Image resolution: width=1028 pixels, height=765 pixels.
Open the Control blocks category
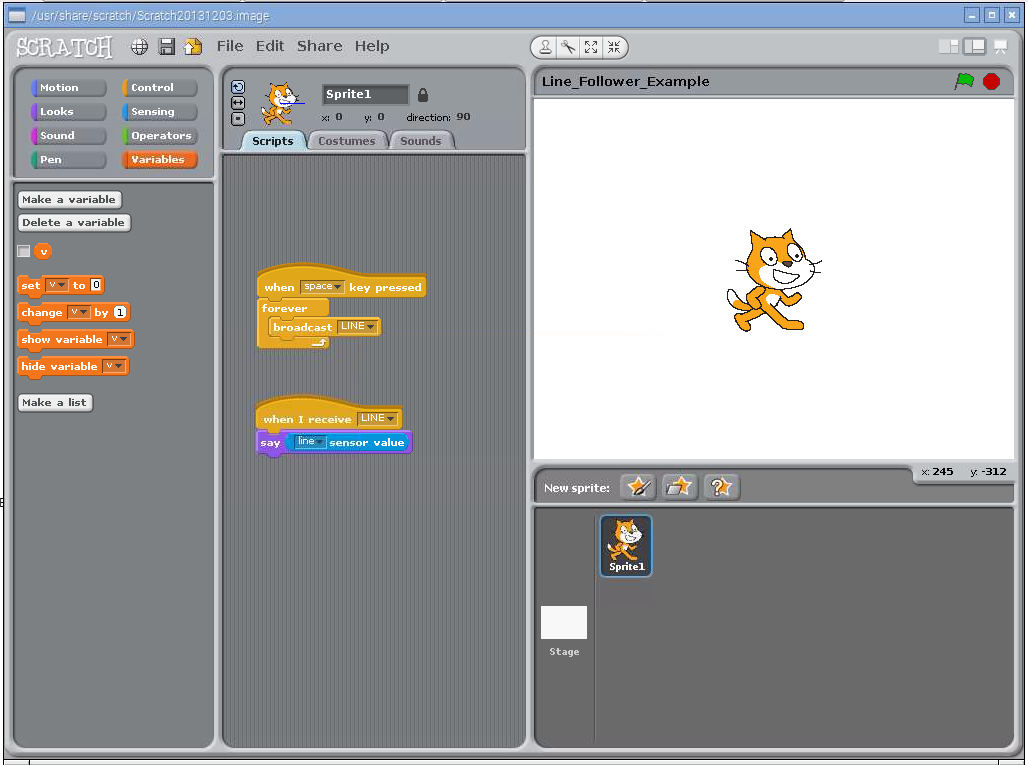point(159,87)
